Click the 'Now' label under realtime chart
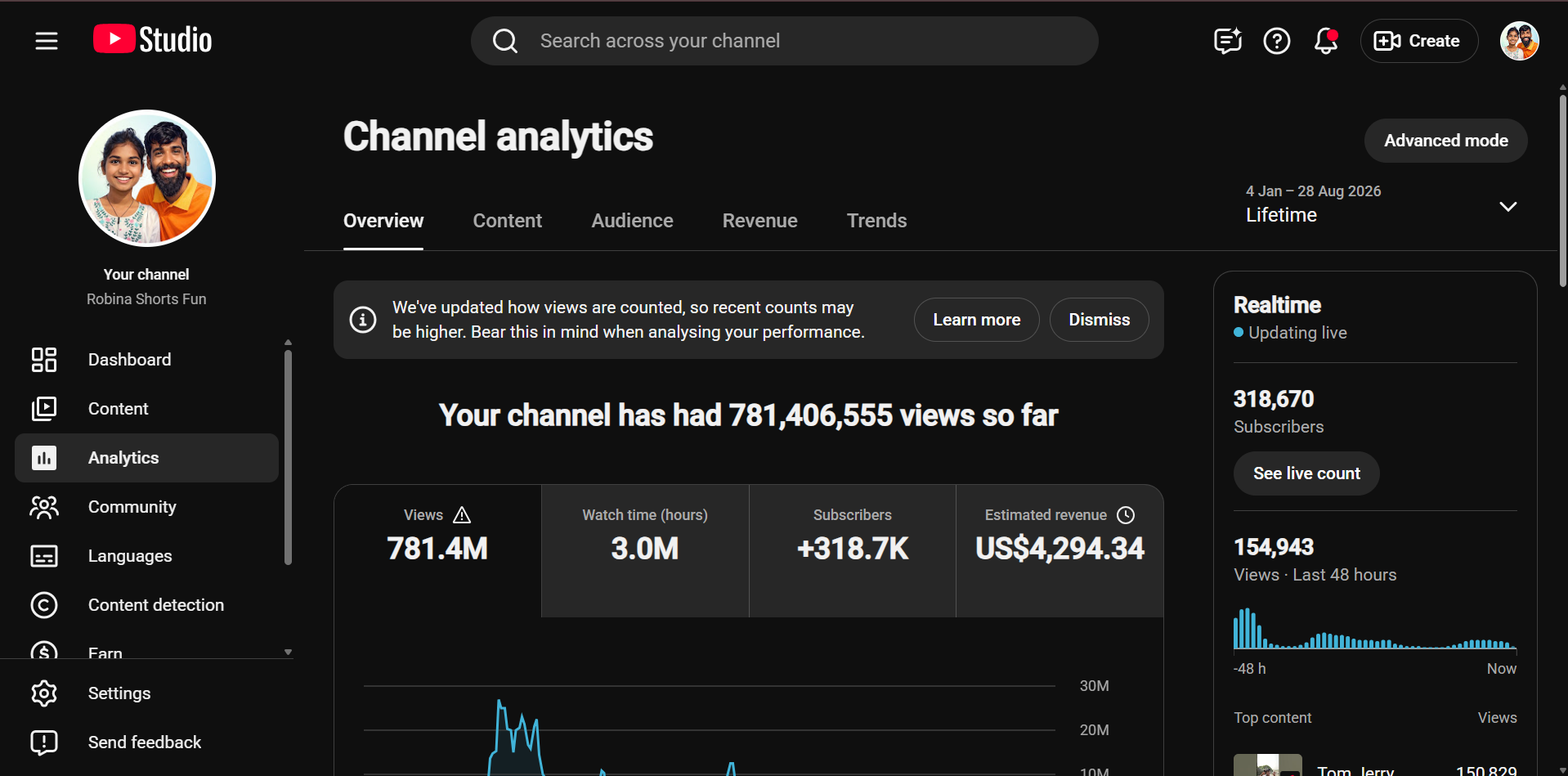Viewport: 1568px width, 776px height. point(1502,669)
